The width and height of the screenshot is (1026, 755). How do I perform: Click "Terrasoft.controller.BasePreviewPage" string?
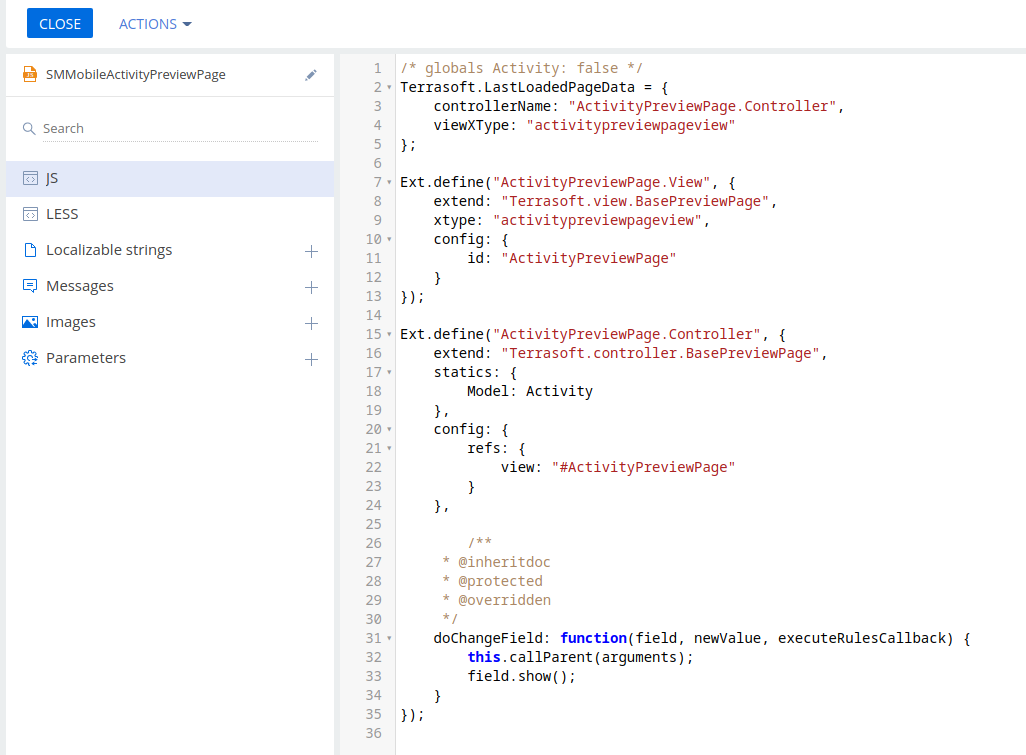tap(660, 353)
